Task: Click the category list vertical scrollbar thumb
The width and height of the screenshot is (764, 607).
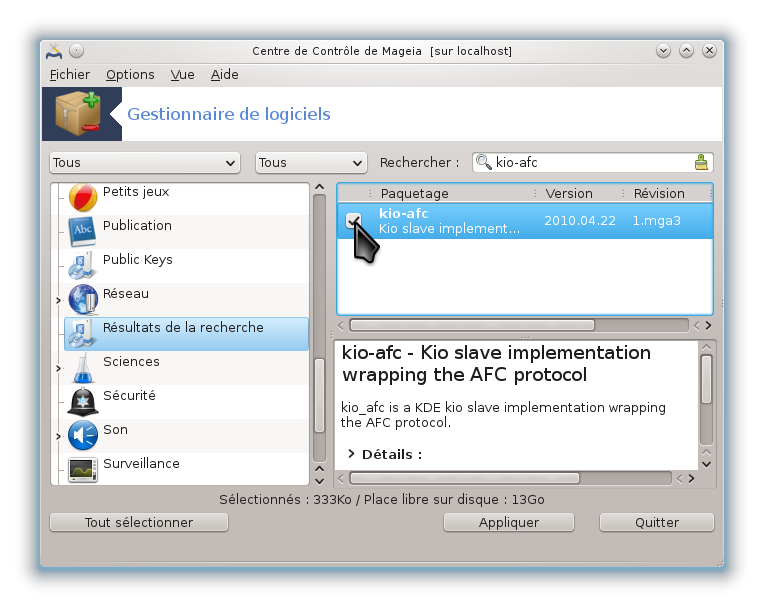Action: (320, 396)
